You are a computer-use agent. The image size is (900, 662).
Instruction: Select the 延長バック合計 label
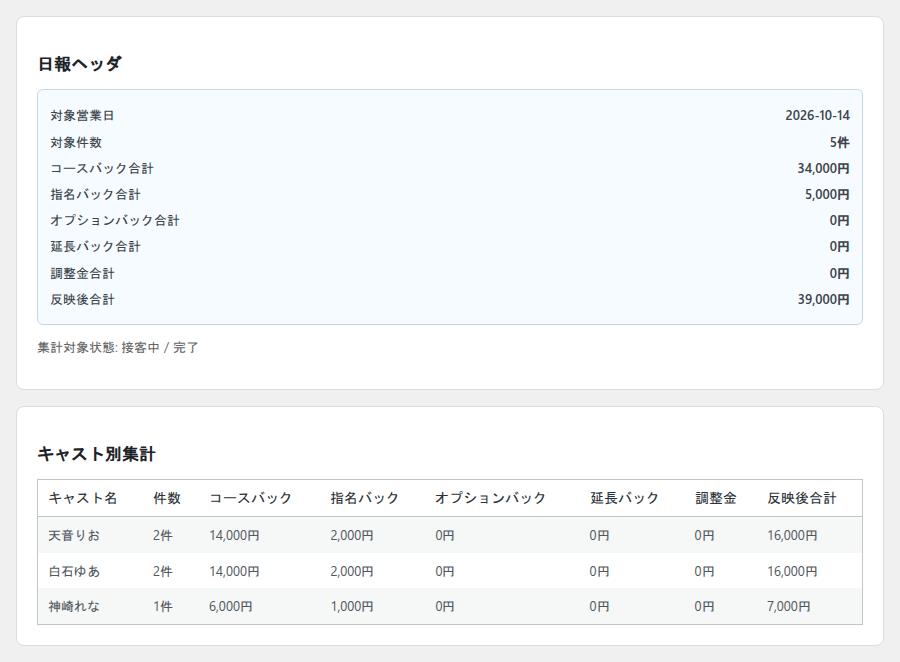[x=95, y=246]
